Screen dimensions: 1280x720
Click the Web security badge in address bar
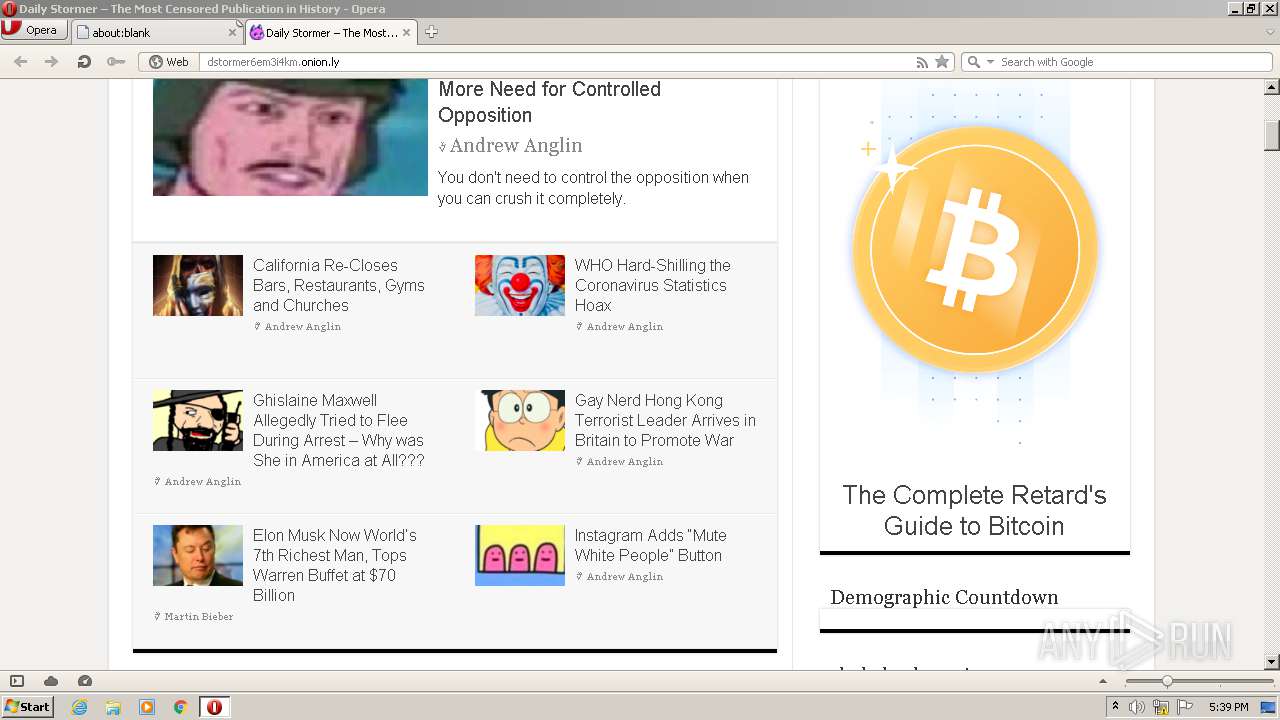(x=169, y=62)
